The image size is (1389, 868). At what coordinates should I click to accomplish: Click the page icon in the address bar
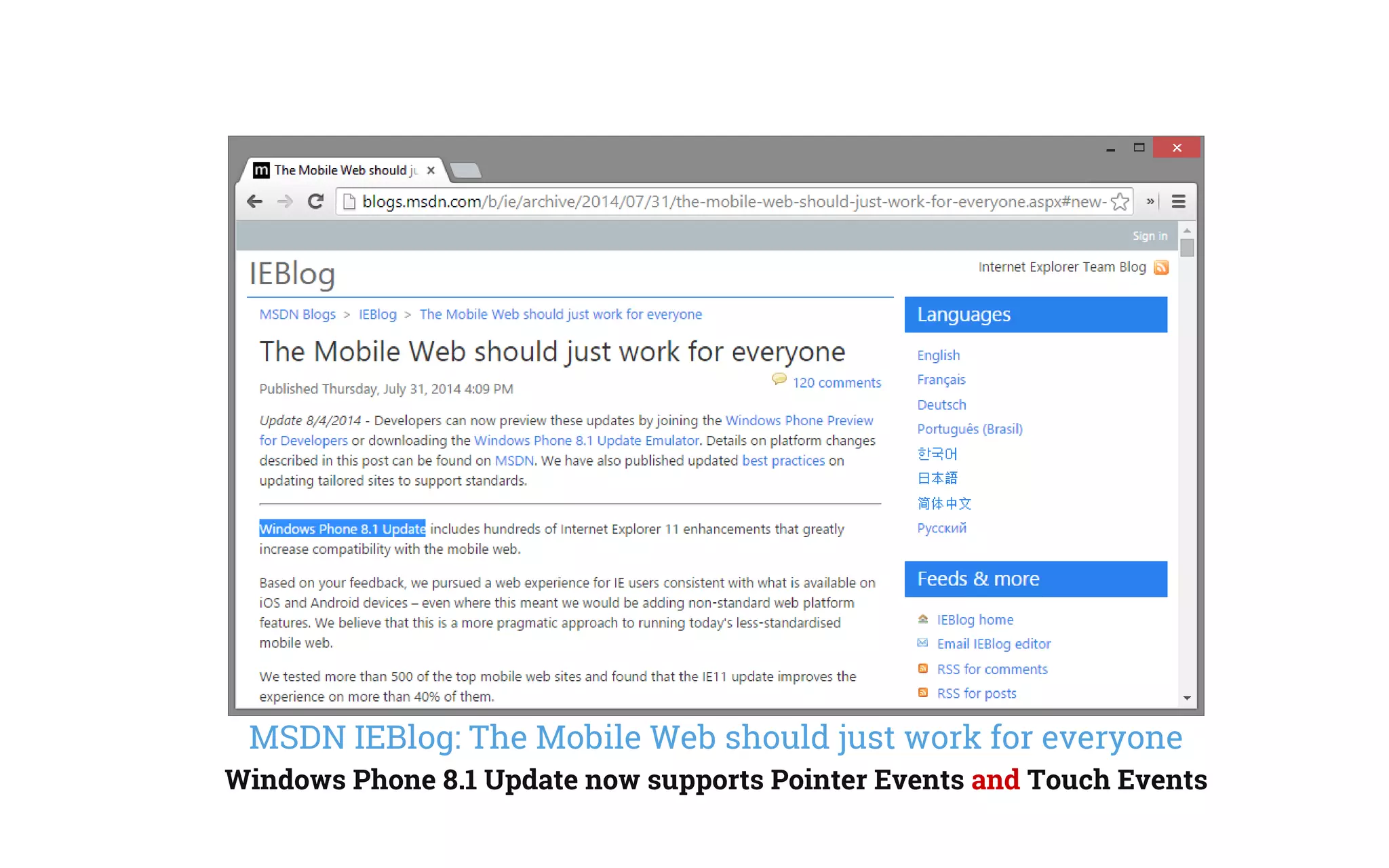(349, 201)
